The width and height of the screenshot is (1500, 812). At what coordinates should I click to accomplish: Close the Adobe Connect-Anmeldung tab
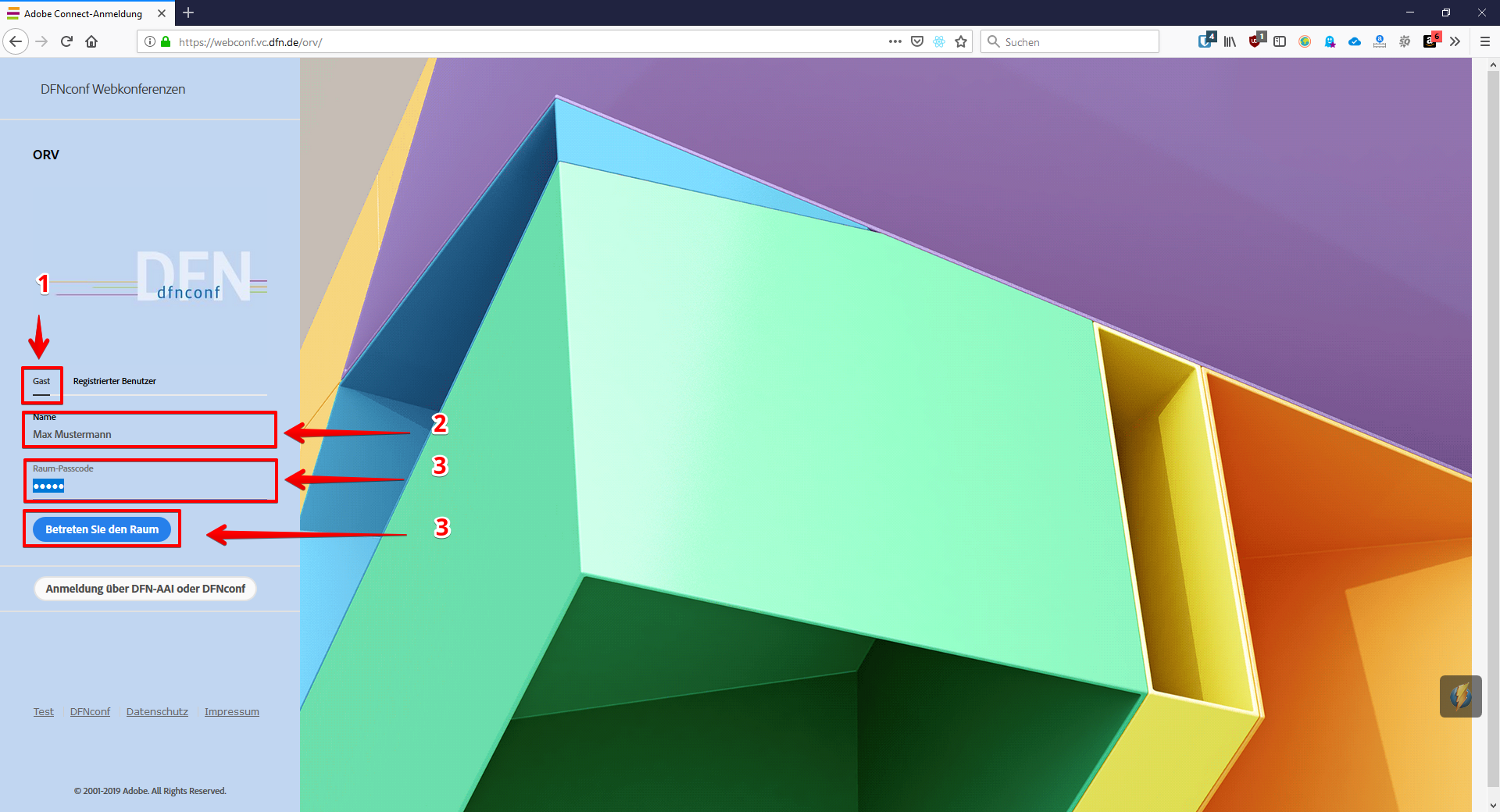[162, 13]
